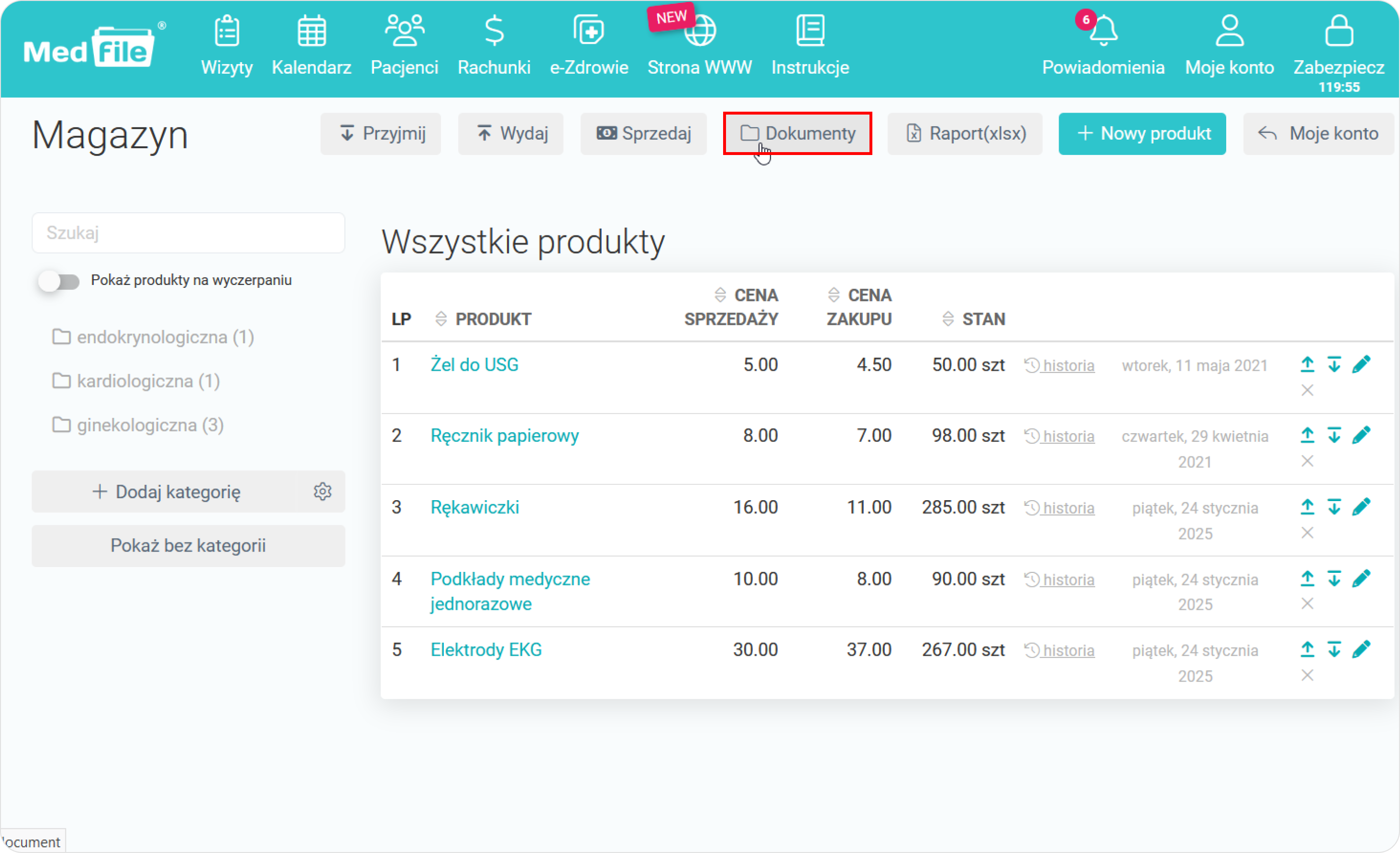Sort by Cena sprzedaży column arrows
Screen dimensions: 1400x853
(720, 295)
